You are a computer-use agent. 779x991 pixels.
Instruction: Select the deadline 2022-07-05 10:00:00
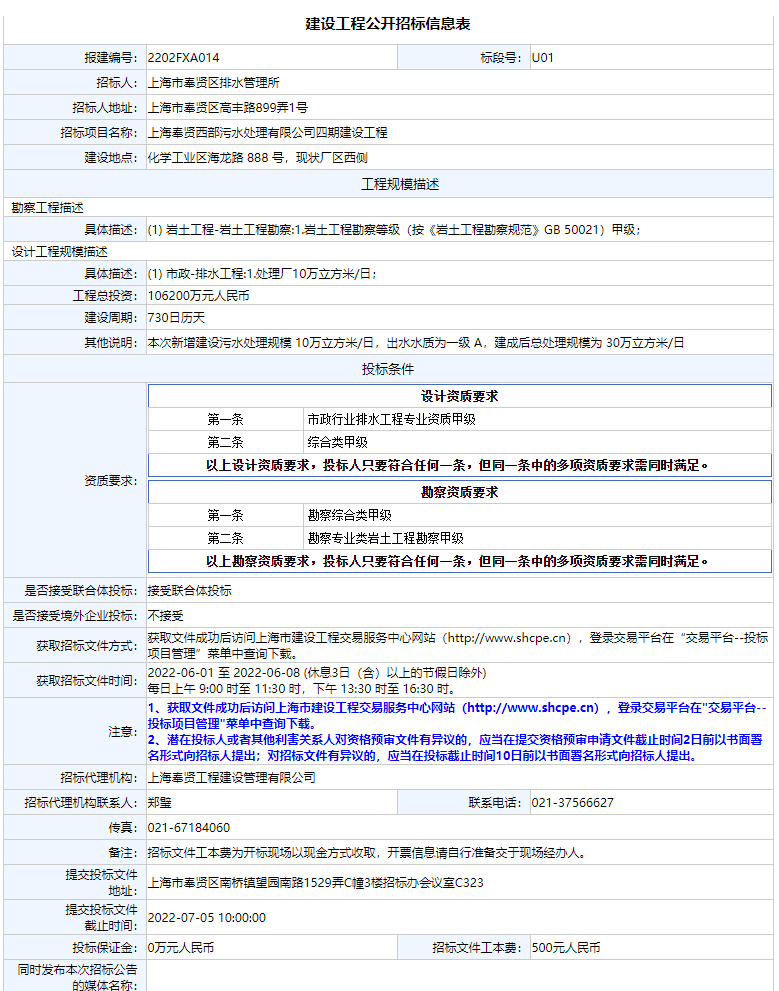tap(206, 918)
